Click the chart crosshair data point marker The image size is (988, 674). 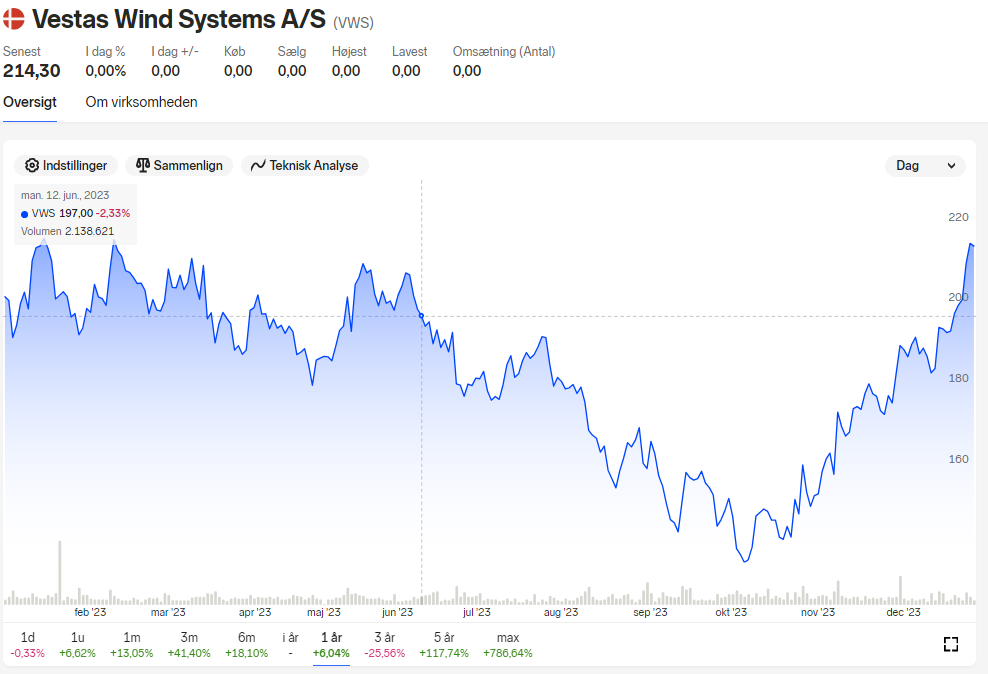pos(422,316)
